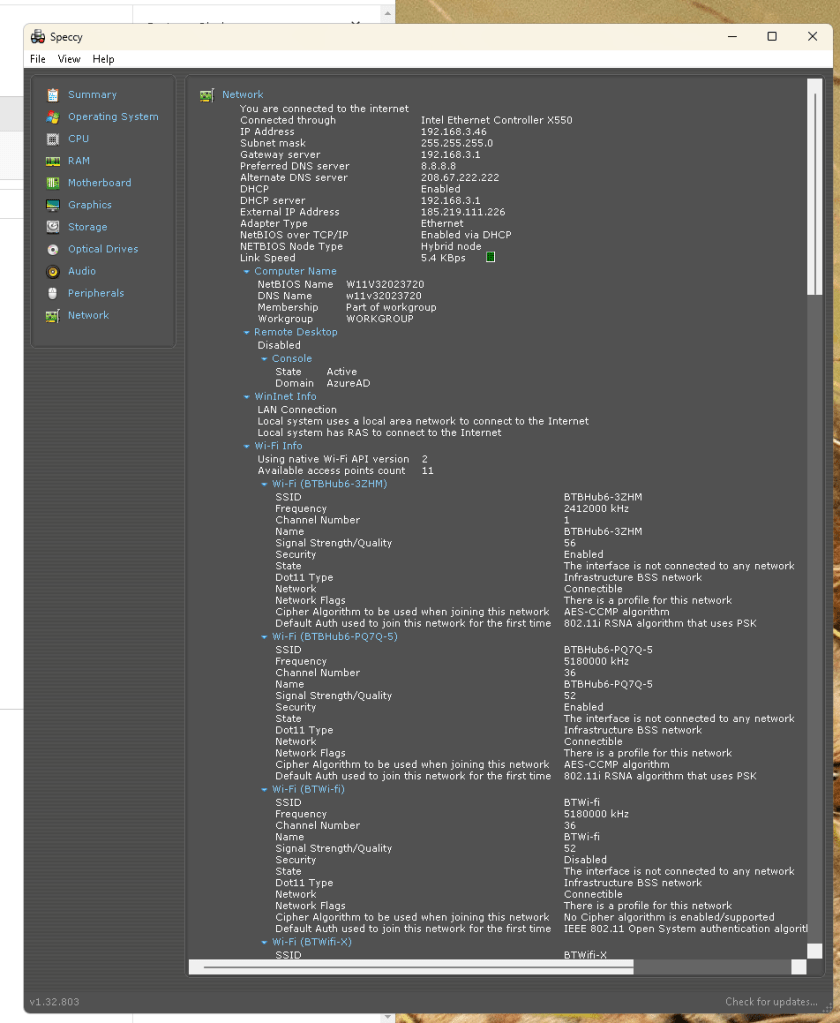The width and height of the screenshot is (840, 1023).
Task: Click the green Link Speed indicator square
Action: (490, 257)
